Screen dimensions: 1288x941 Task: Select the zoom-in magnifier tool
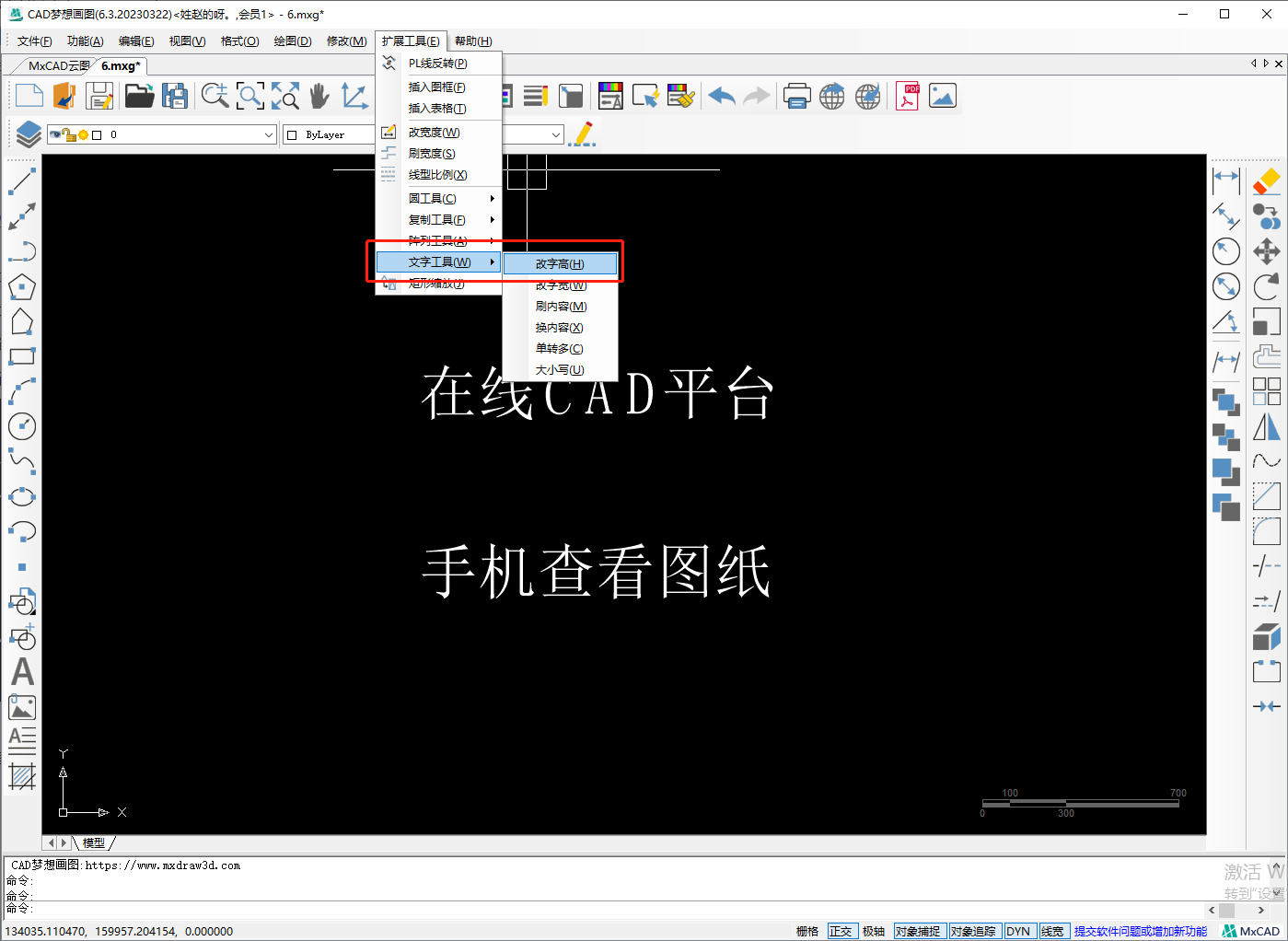[215, 96]
